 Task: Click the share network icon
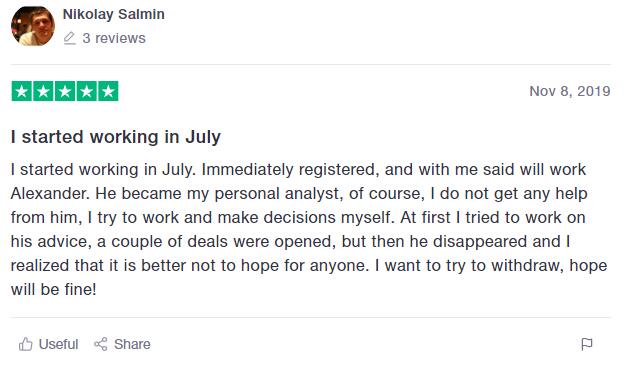point(101,344)
